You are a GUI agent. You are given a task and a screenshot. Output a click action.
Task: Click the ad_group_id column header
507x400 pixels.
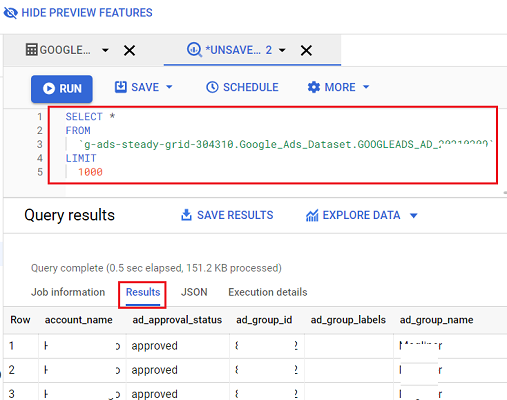point(264,320)
